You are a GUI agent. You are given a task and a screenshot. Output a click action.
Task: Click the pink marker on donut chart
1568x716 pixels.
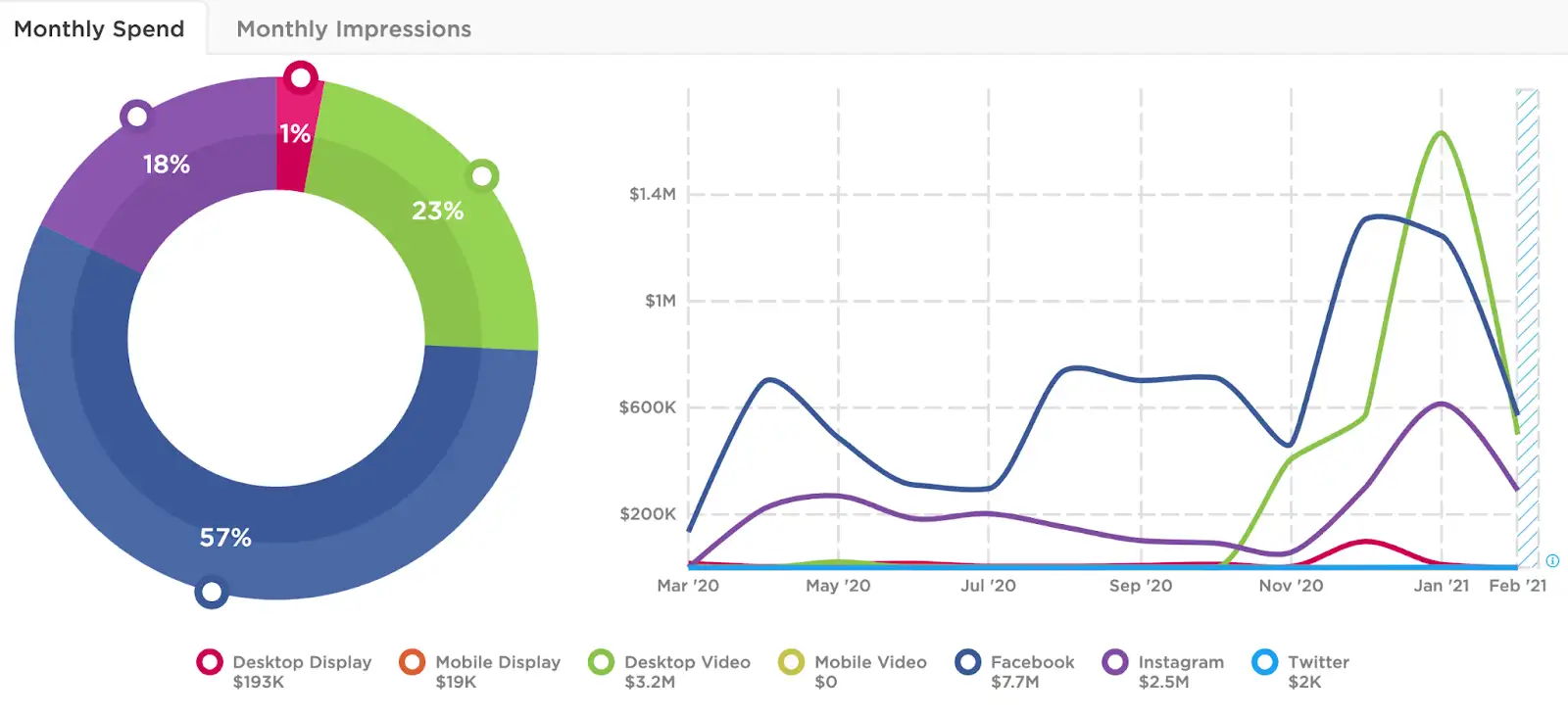click(301, 77)
